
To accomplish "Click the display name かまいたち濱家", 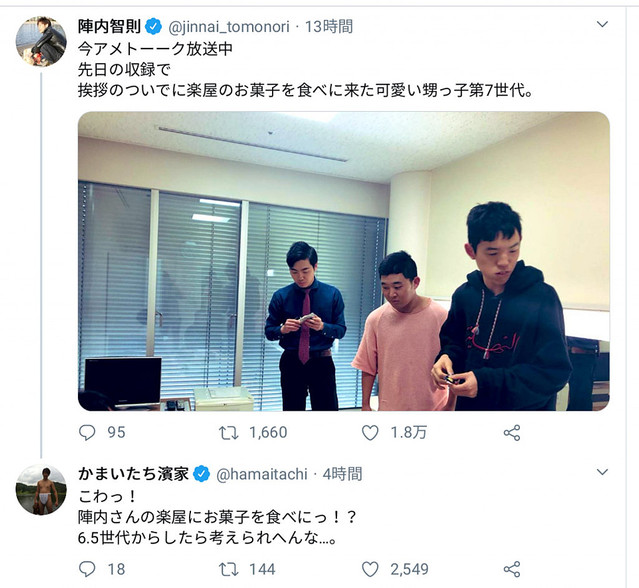I will click(133, 474).
